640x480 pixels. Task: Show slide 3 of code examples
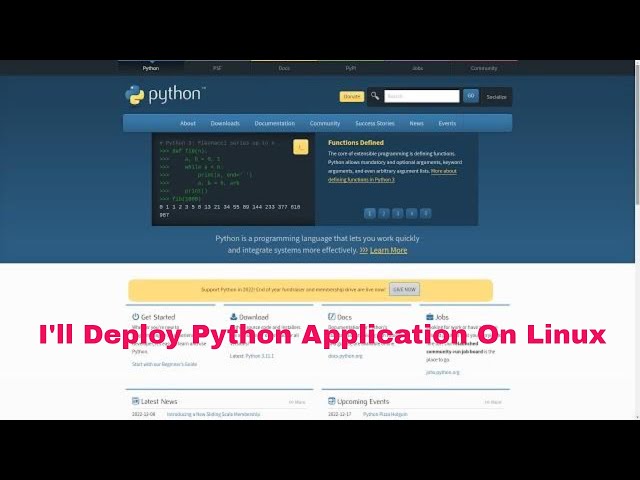pos(398,213)
